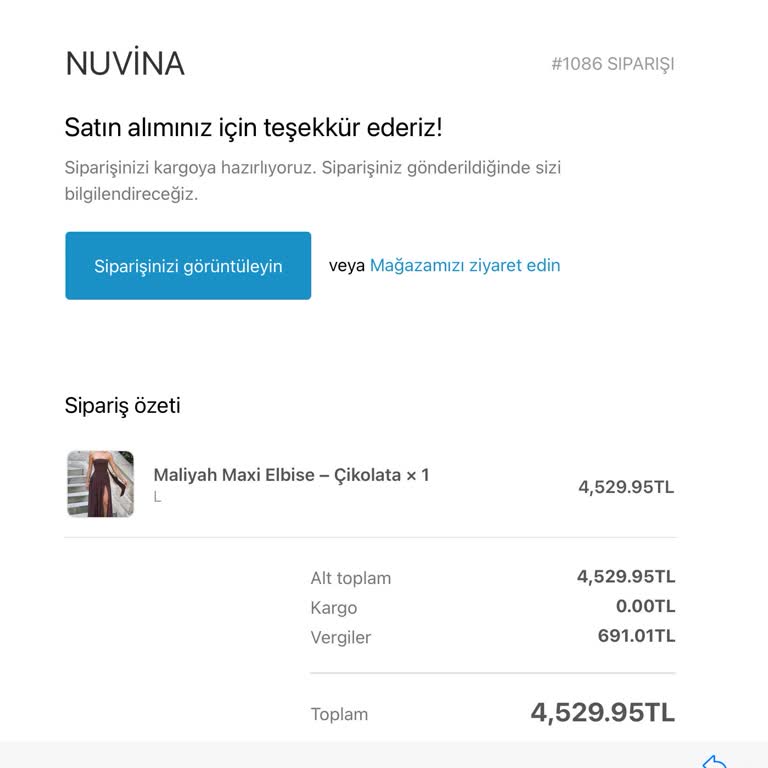This screenshot has width=768, height=768.
Task: Click the Siparişinizi görüntüleyin button
Action: (x=188, y=265)
